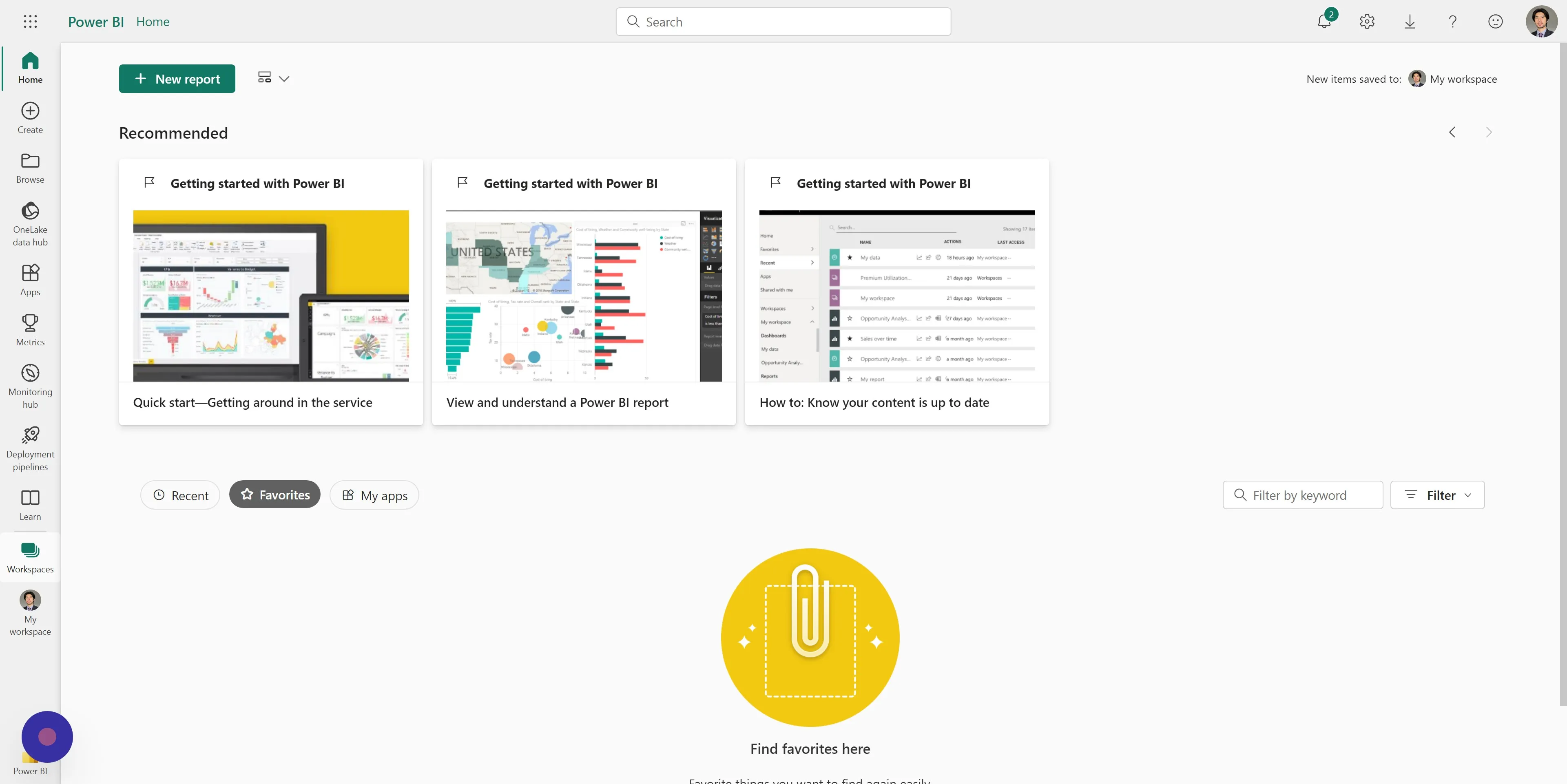The width and height of the screenshot is (1567, 784).
Task: Click View and understand a Power BI report
Action: click(x=557, y=402)
